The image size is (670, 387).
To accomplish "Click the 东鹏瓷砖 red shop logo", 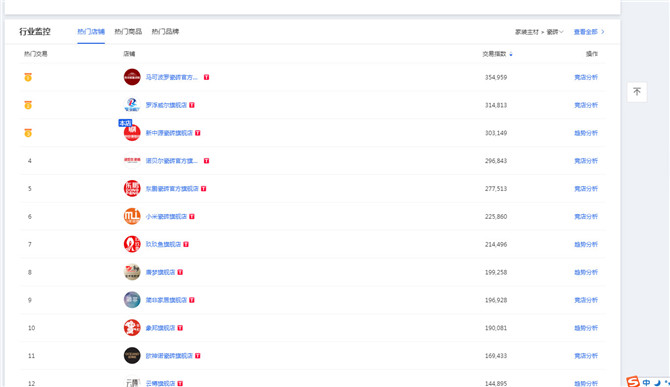I will pos(132,188).
